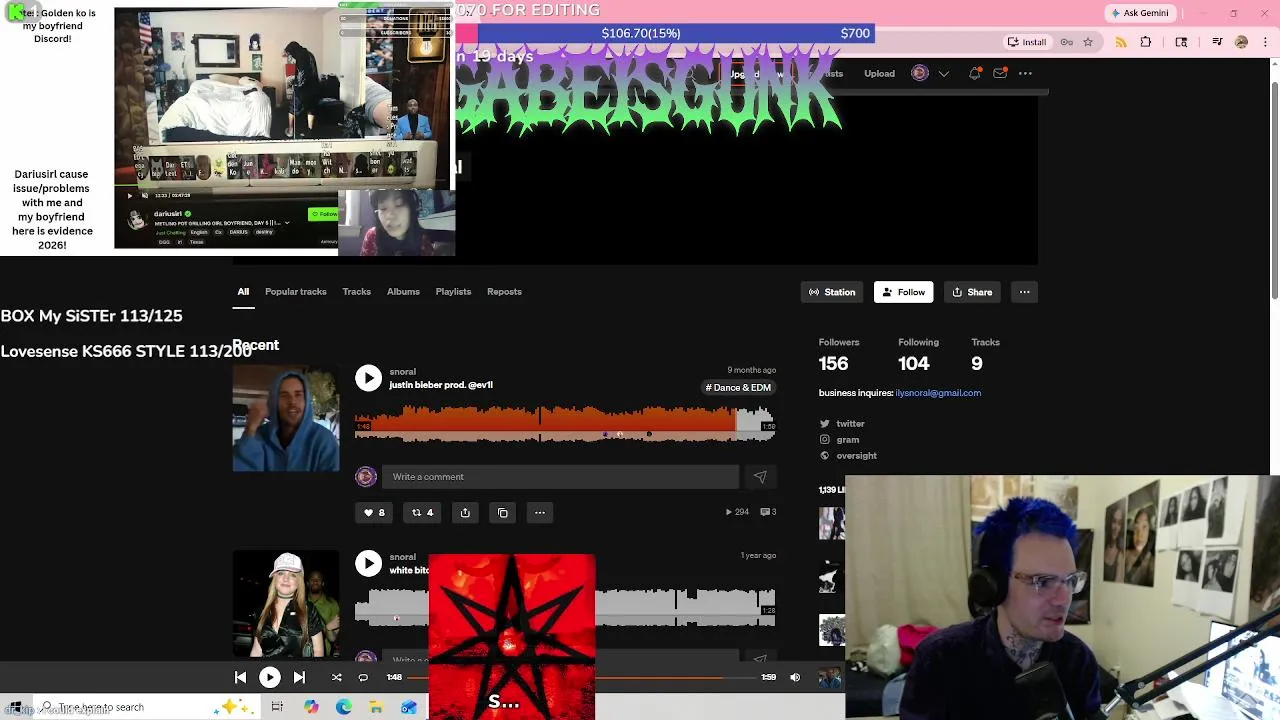Image resolution: width=1280 pixels, height=720 pixels.
Task: Open more options under justin bieber track
Action: coord(540,513)
